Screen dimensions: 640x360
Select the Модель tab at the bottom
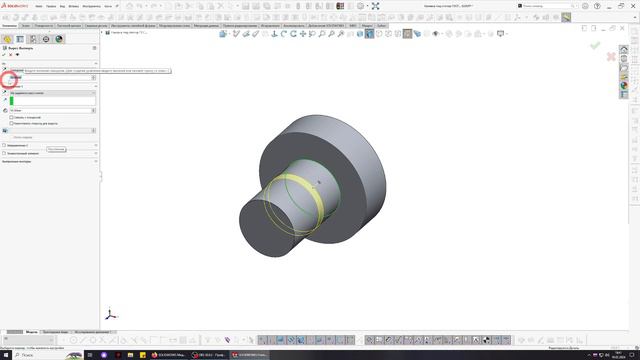click(32, 332)
